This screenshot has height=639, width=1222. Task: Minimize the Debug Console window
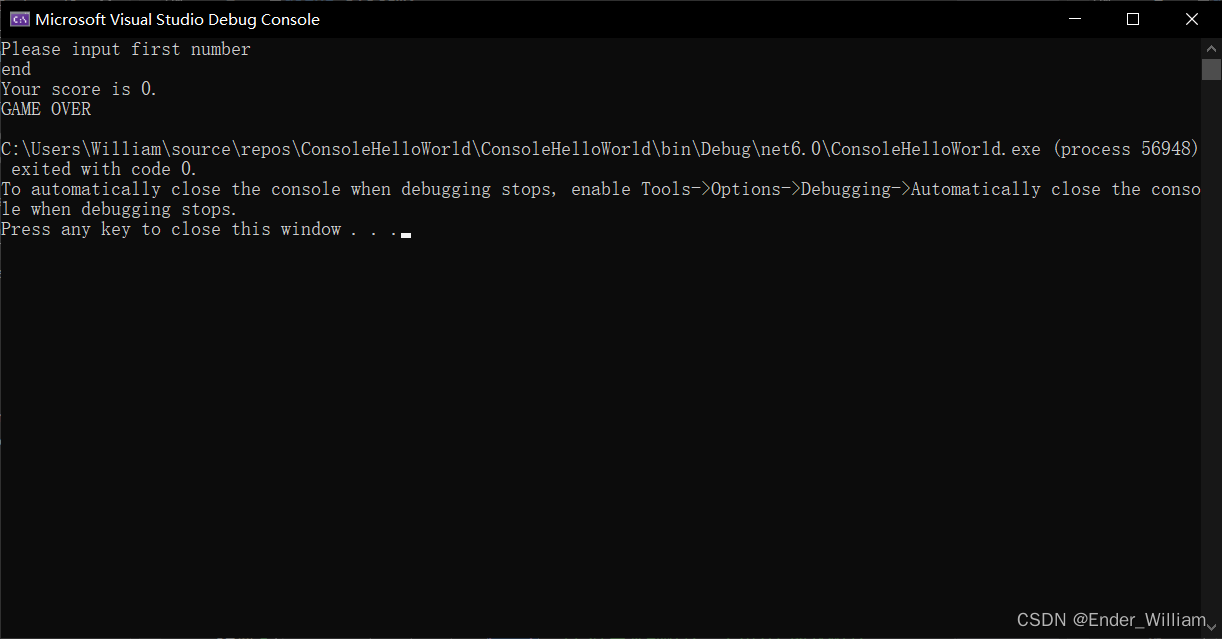[x=1075, y=19]
